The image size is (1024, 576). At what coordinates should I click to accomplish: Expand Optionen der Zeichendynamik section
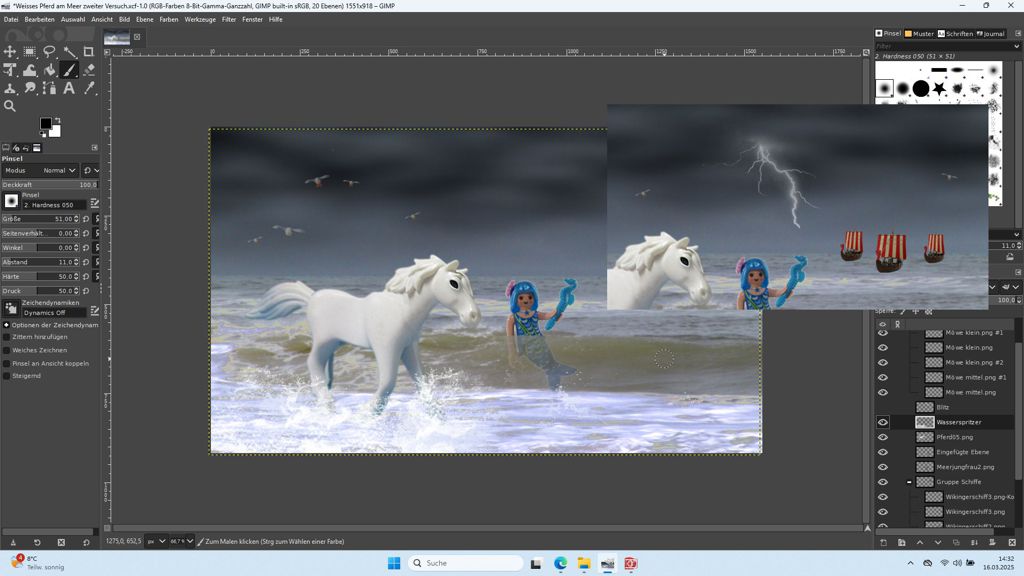(x=7, y=325)
